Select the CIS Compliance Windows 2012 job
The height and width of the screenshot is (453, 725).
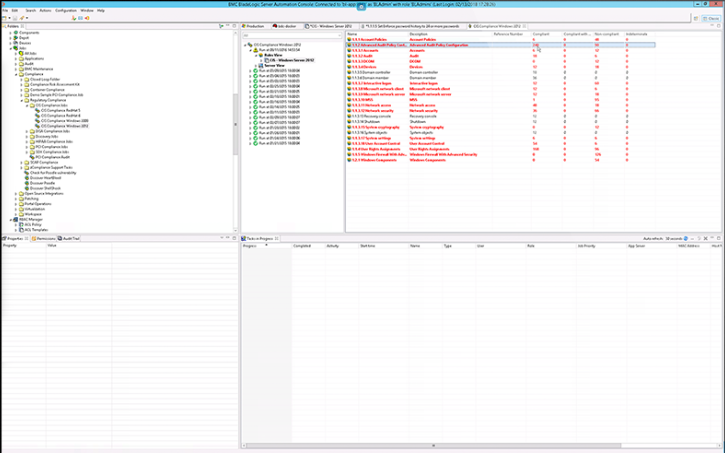click(x=64, y=126)
